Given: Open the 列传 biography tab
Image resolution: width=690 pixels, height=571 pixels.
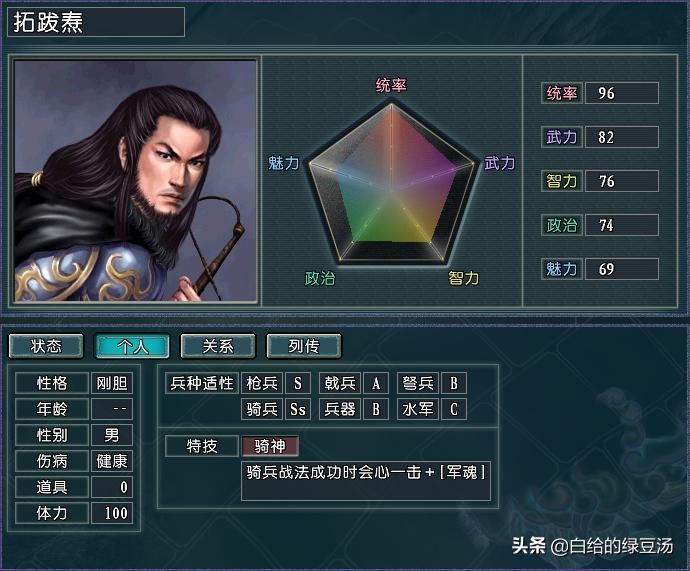Looking at the screenshot, I should 304,346.
